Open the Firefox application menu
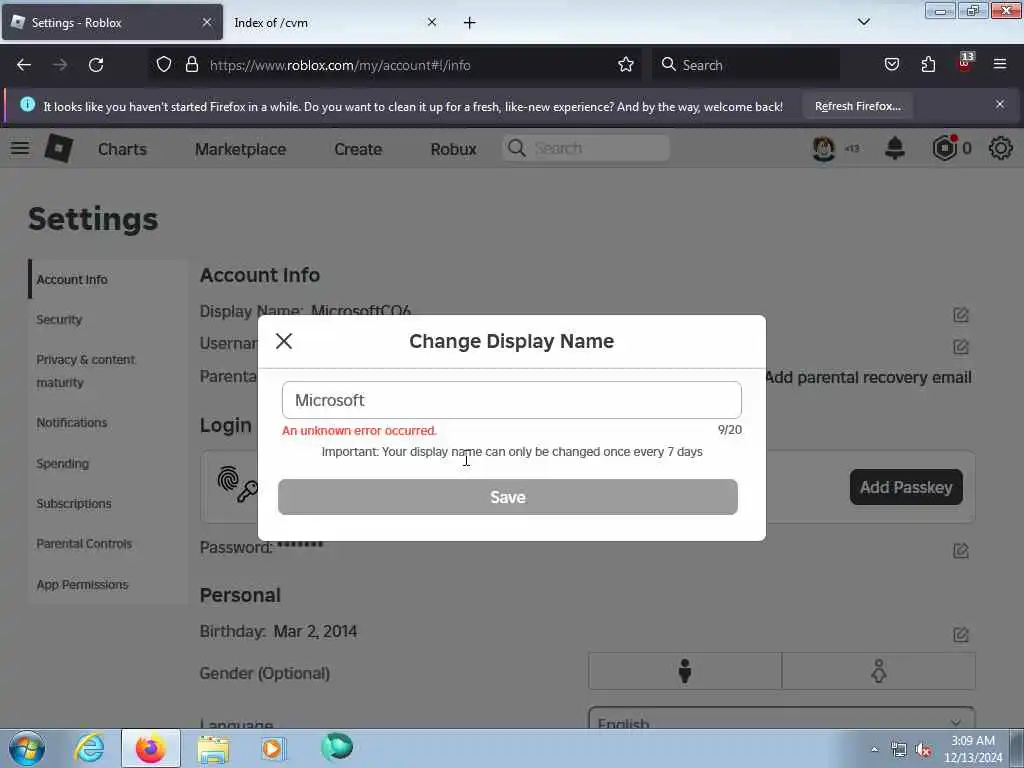 click(x=1000, y=65)
